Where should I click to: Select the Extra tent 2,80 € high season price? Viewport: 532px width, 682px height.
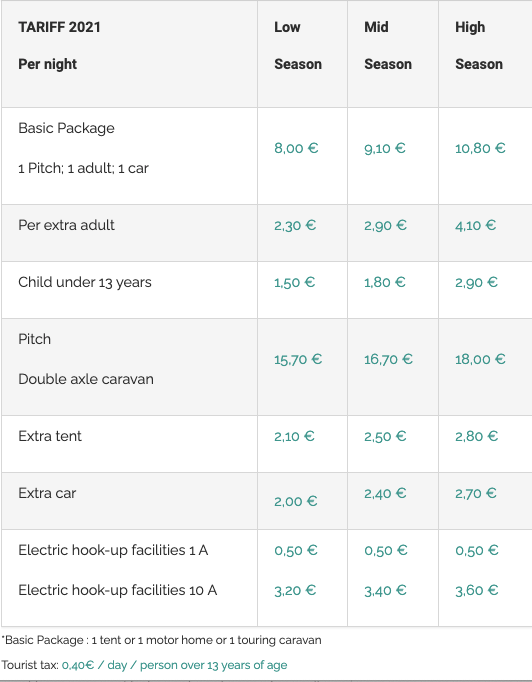476,436
